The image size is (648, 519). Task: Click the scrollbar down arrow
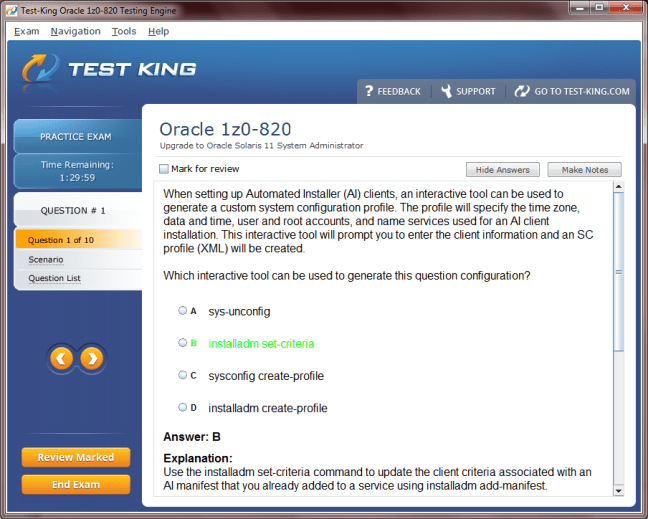click(619, 490)
